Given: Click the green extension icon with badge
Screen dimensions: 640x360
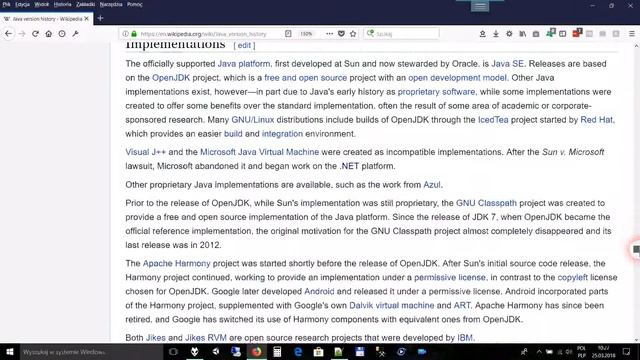Looking at the screenshot, I should (x=551, y=33).
